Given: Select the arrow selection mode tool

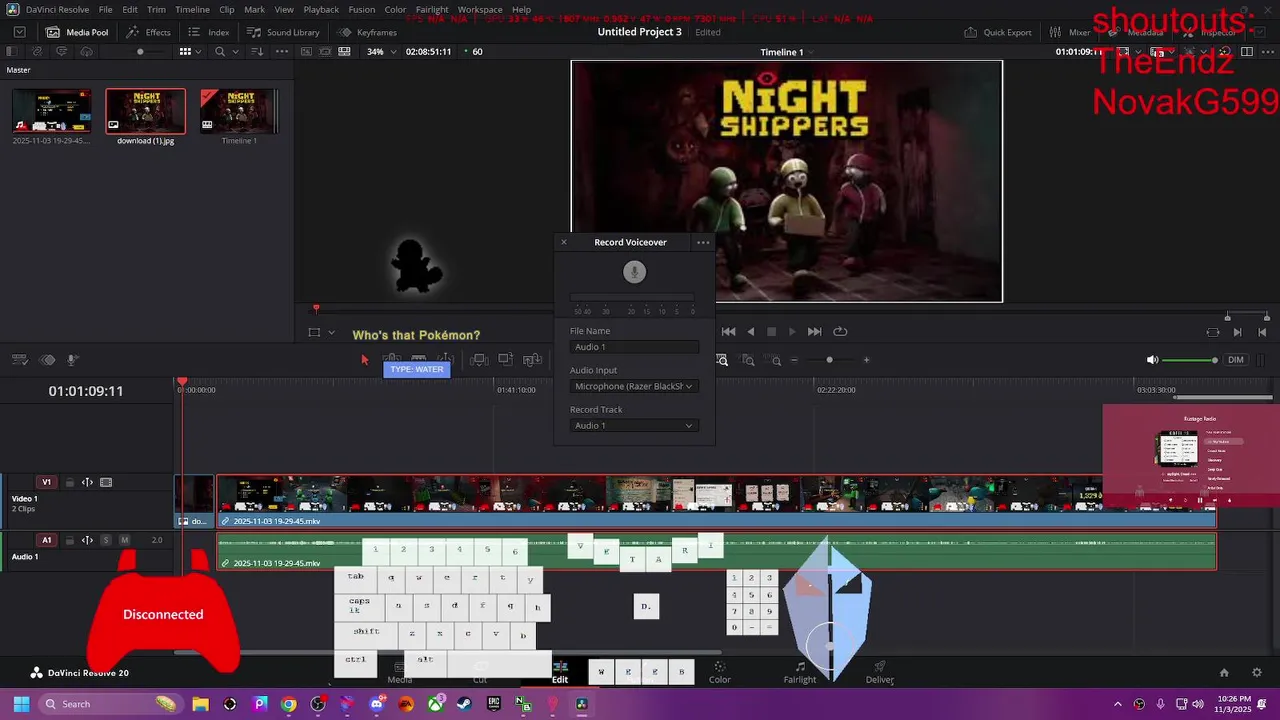Looking at the screenshot, I should [364, 360].
